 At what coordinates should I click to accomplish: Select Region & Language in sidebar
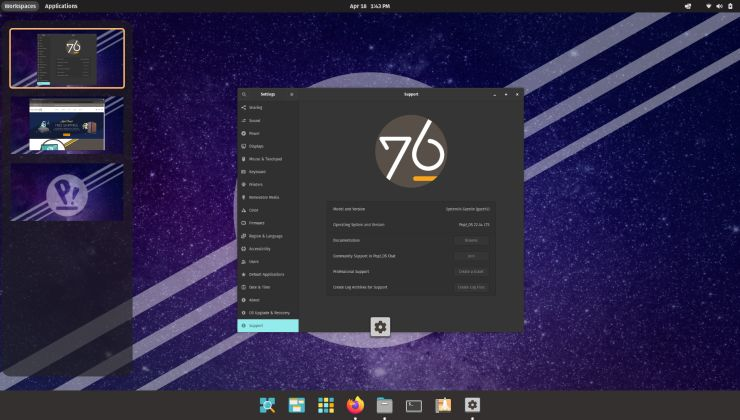(x=268, y=235)
